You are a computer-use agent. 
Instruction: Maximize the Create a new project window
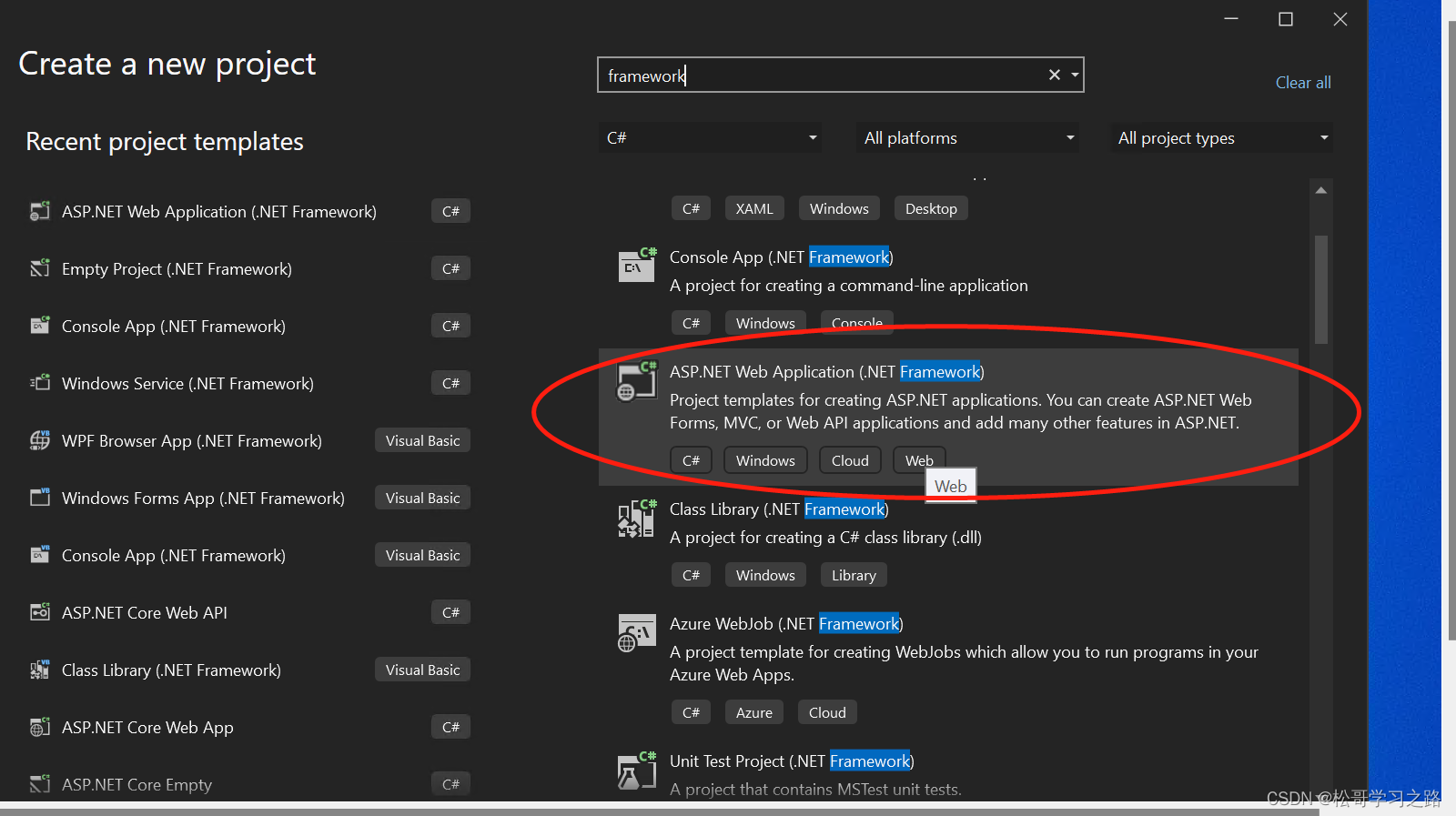pos(1286,19)
